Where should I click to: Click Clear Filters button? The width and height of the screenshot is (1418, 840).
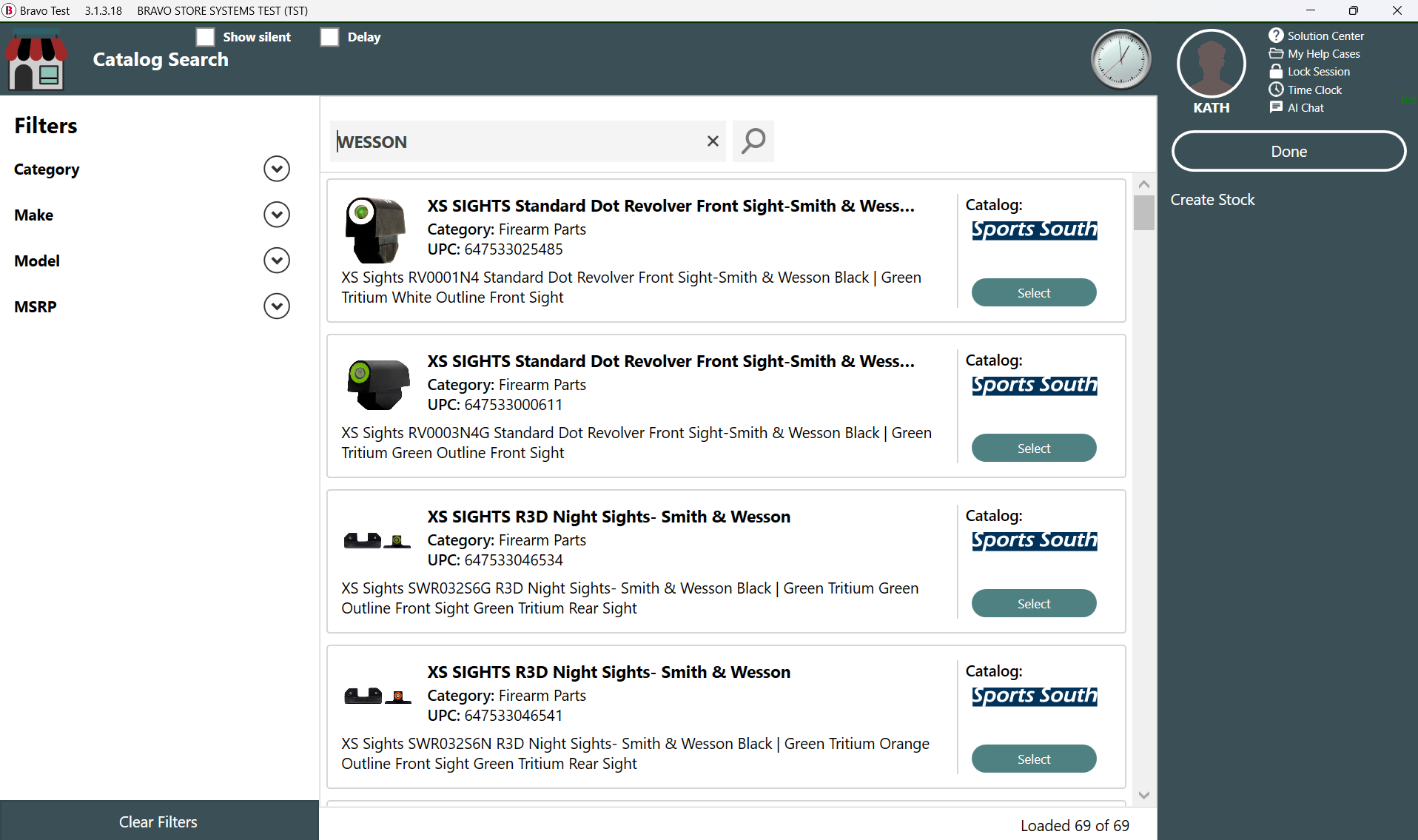(158, 821)
